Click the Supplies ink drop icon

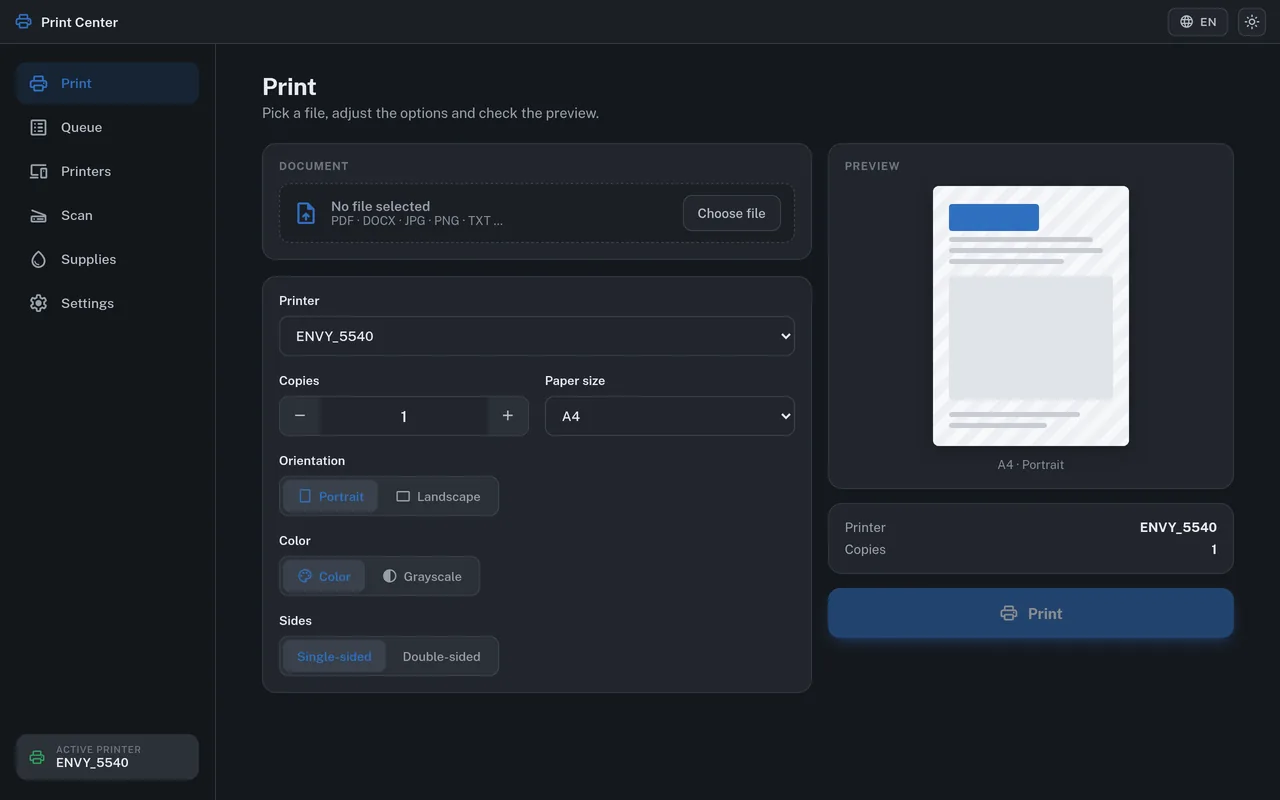click(38, 260)
